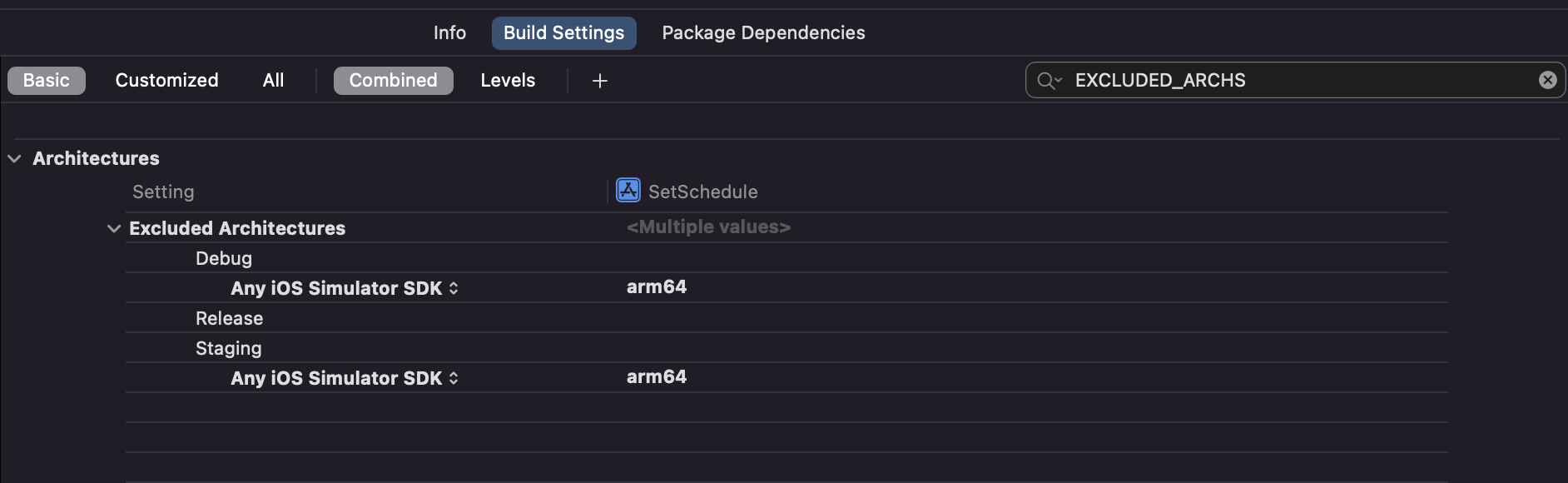The height and width of the screenshot is (483, 1568).
Task: Switch to Package Dependencies tab
Action: [763, 33]
